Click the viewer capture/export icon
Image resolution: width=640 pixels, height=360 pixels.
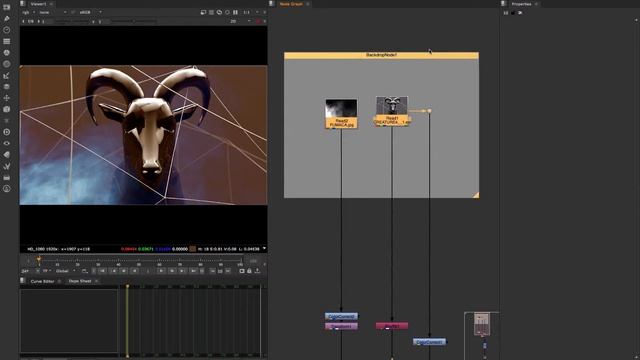[257, 271]
